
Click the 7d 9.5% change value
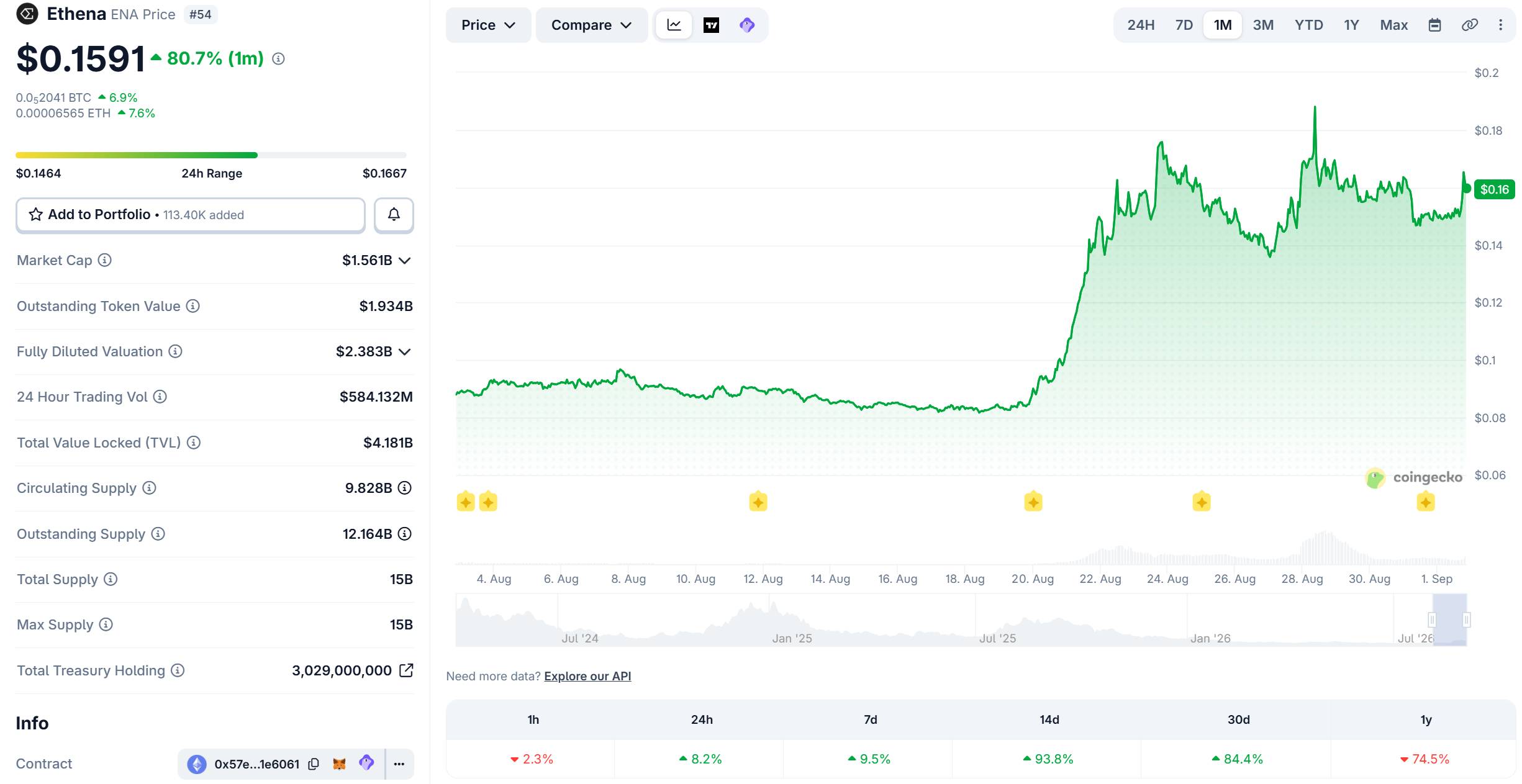coord(869,759)
